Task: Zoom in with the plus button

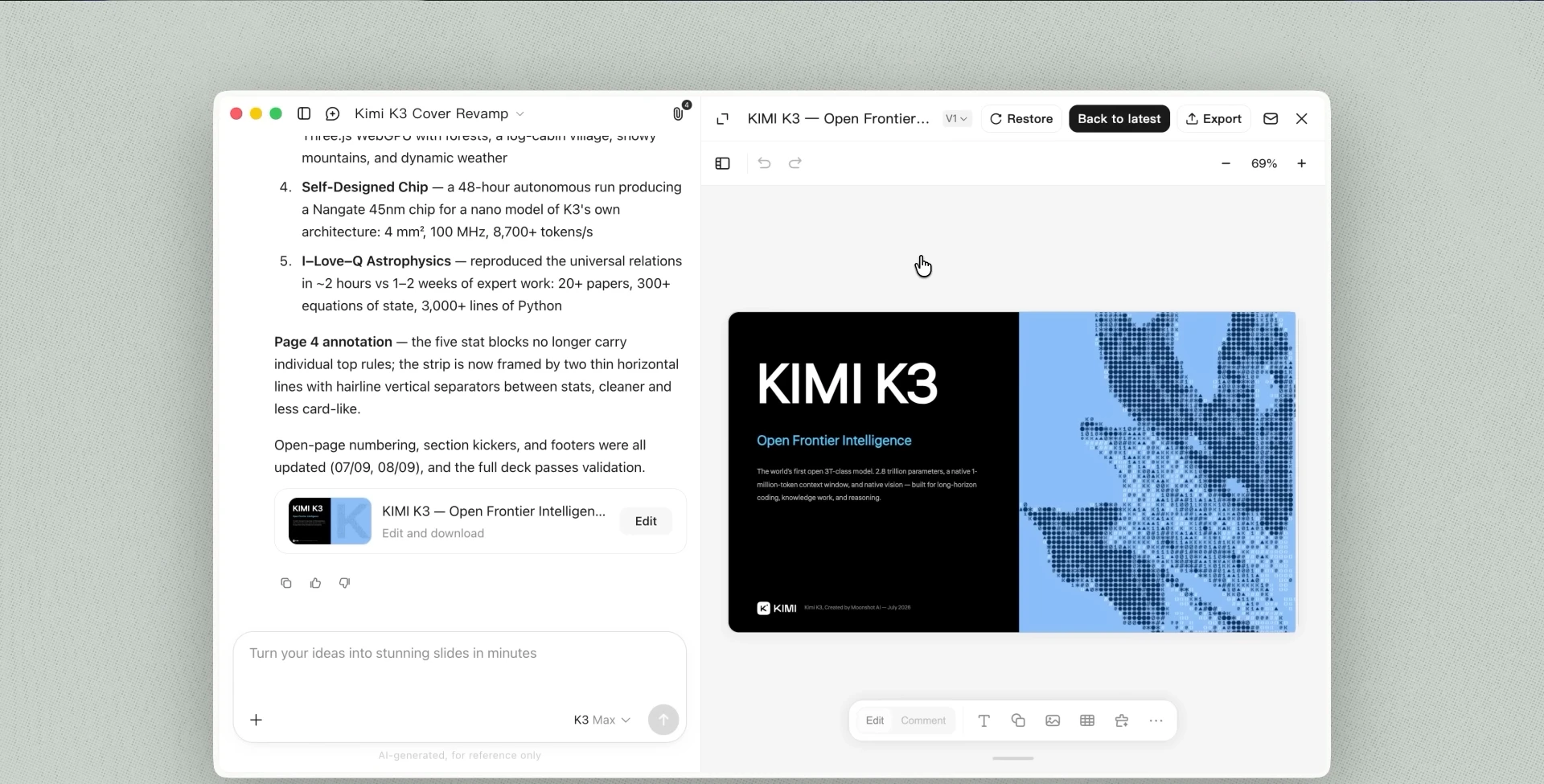Action: [x=1301, y=163]
